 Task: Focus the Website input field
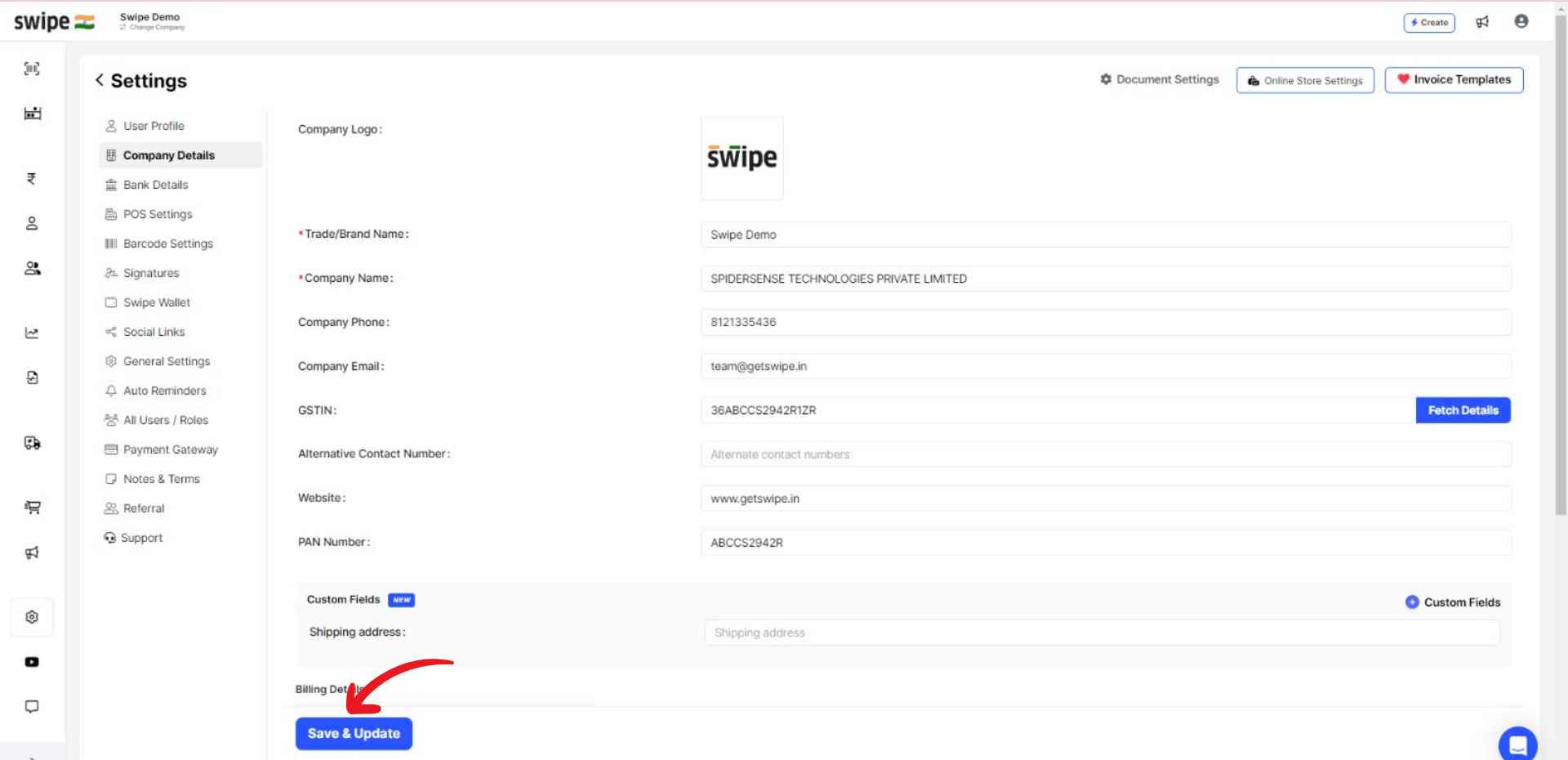coord(1106,498)
